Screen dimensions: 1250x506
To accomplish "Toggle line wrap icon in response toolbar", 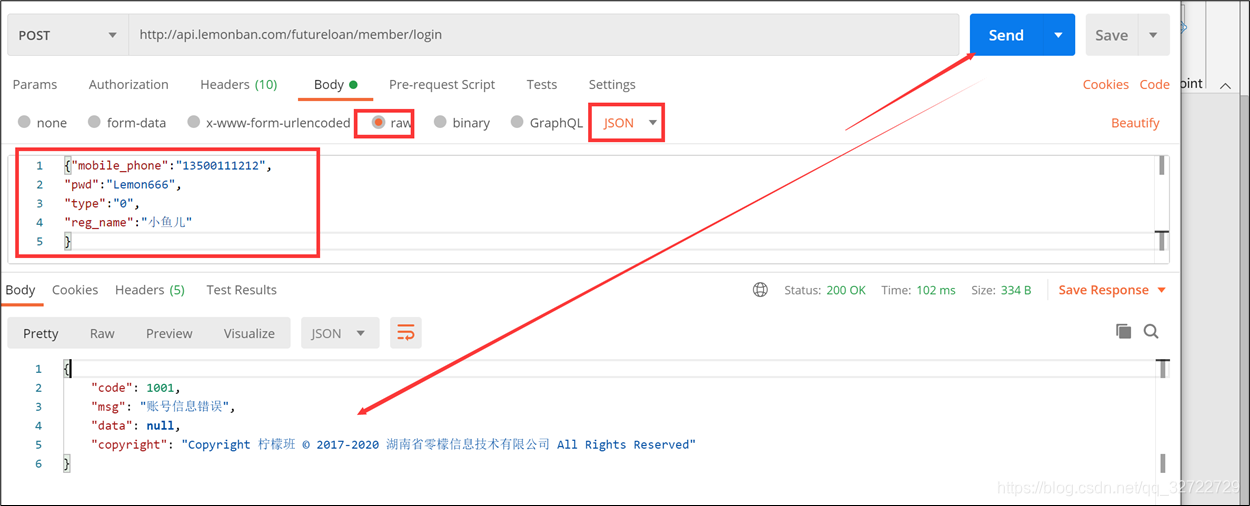I will (x=405, y=333).
